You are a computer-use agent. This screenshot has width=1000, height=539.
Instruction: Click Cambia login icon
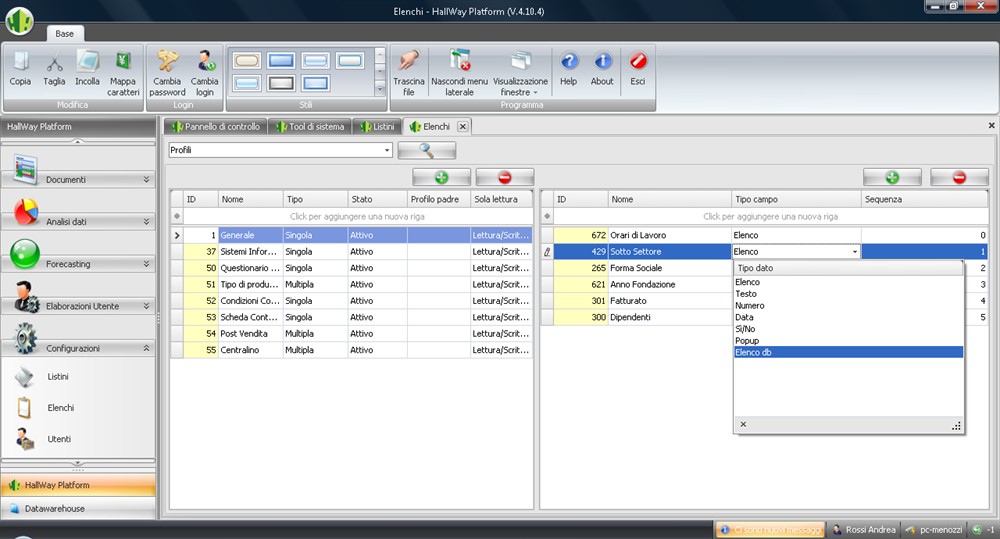[x=205, y=73]
